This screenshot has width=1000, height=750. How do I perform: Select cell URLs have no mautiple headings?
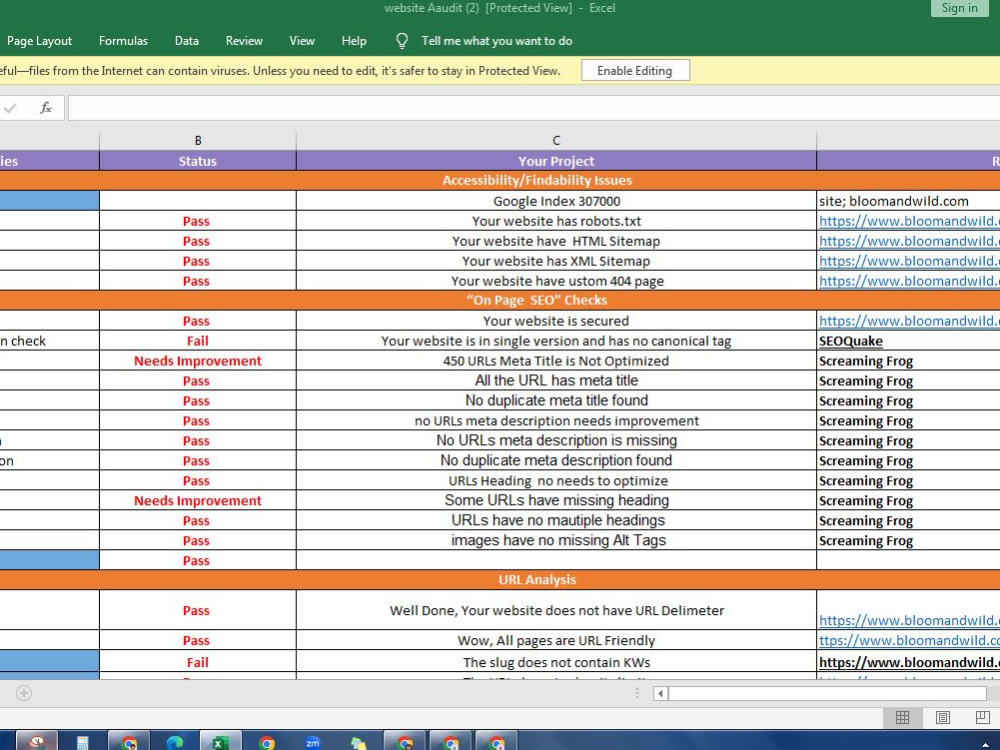pos(556,520)
